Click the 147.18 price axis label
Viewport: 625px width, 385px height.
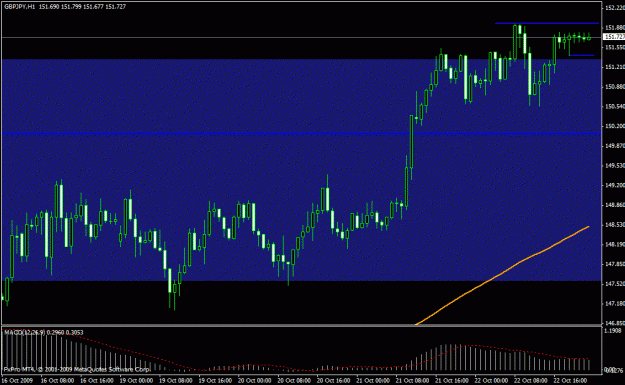point(615,304)
